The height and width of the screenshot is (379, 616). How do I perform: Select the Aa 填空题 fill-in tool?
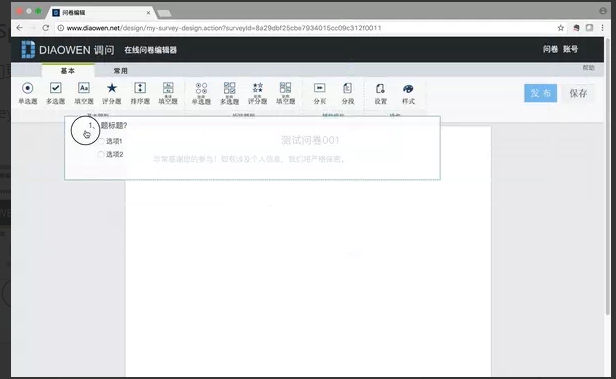click(84, 93)
